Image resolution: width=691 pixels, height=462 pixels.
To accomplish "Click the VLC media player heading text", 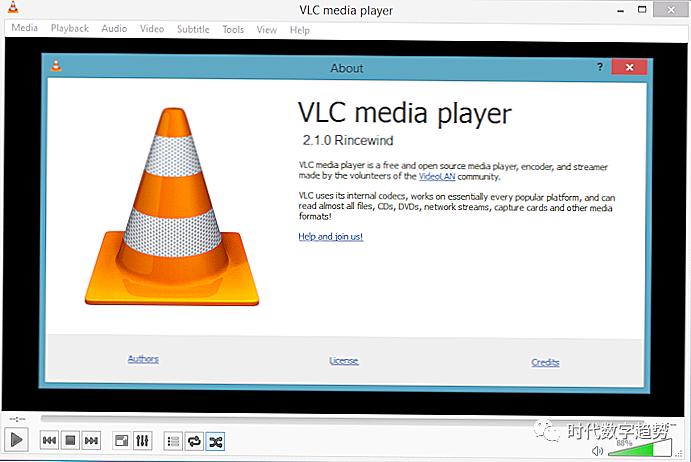I will point(405,113).
